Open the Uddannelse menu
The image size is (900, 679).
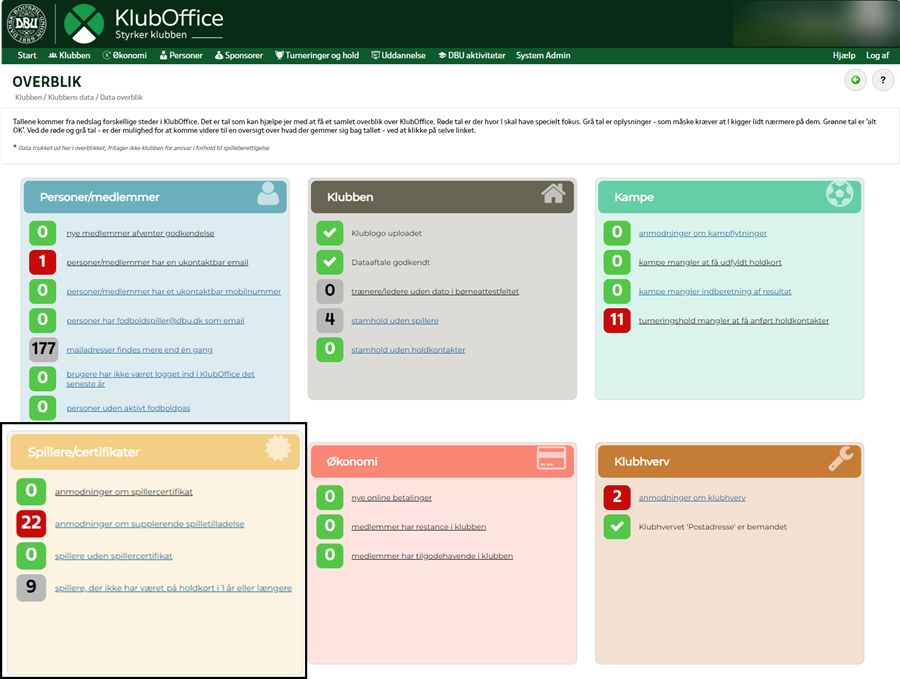point(398,56)
